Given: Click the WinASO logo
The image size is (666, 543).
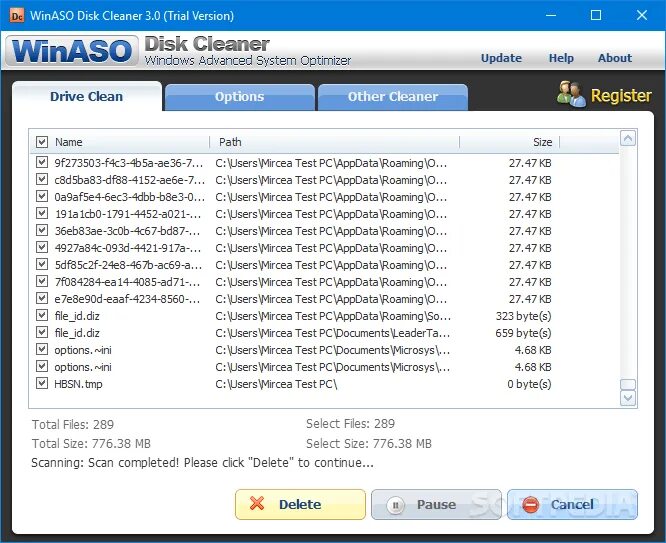Looking at the screenshot, I should click(72, 51).
